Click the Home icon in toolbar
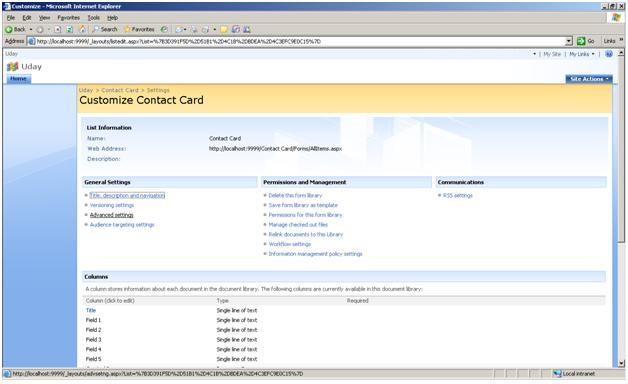The width and height of the screenshot is (628, 384). click(83, 29)
